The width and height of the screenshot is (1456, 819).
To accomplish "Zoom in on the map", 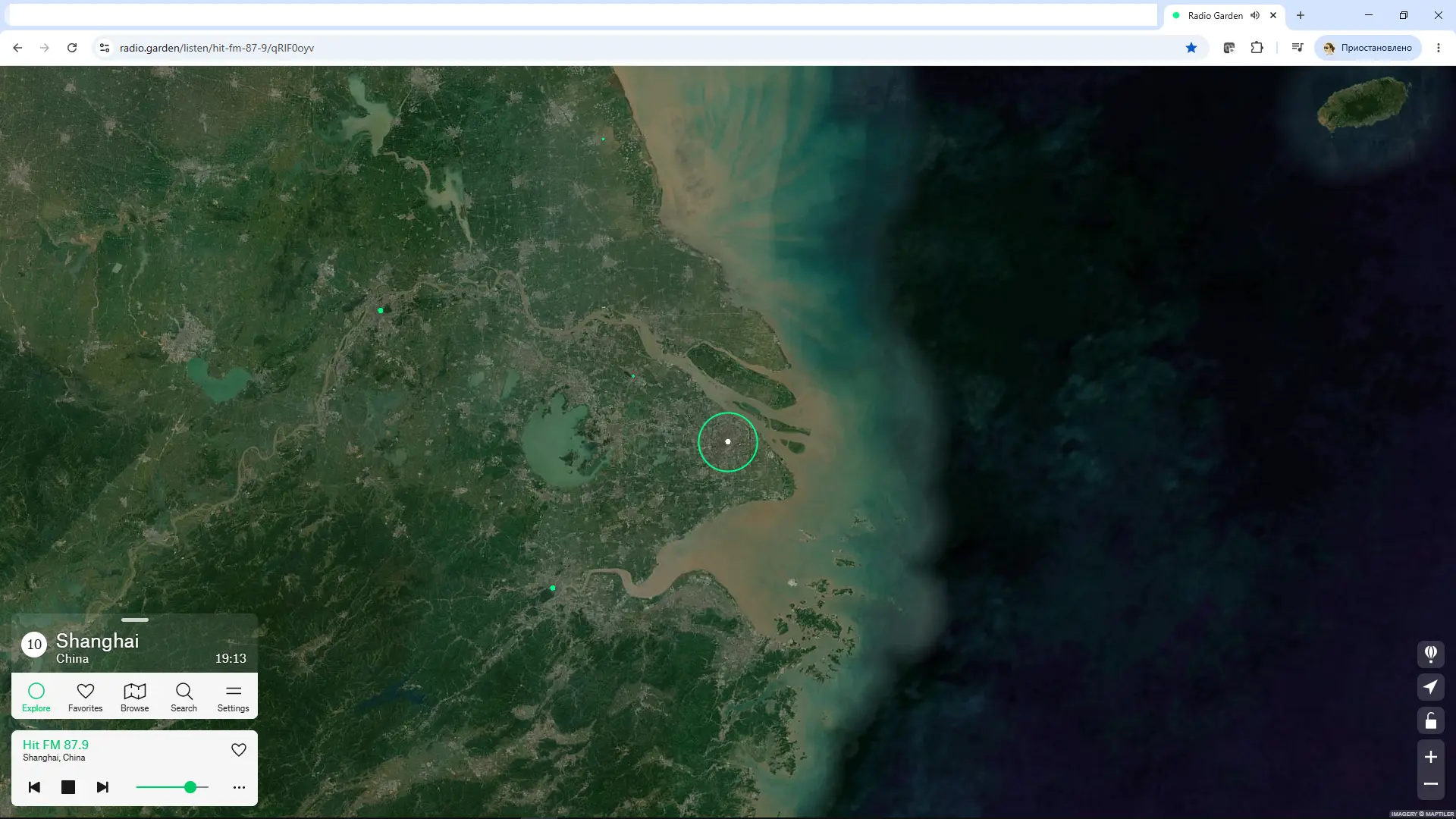I will 1430,757.
